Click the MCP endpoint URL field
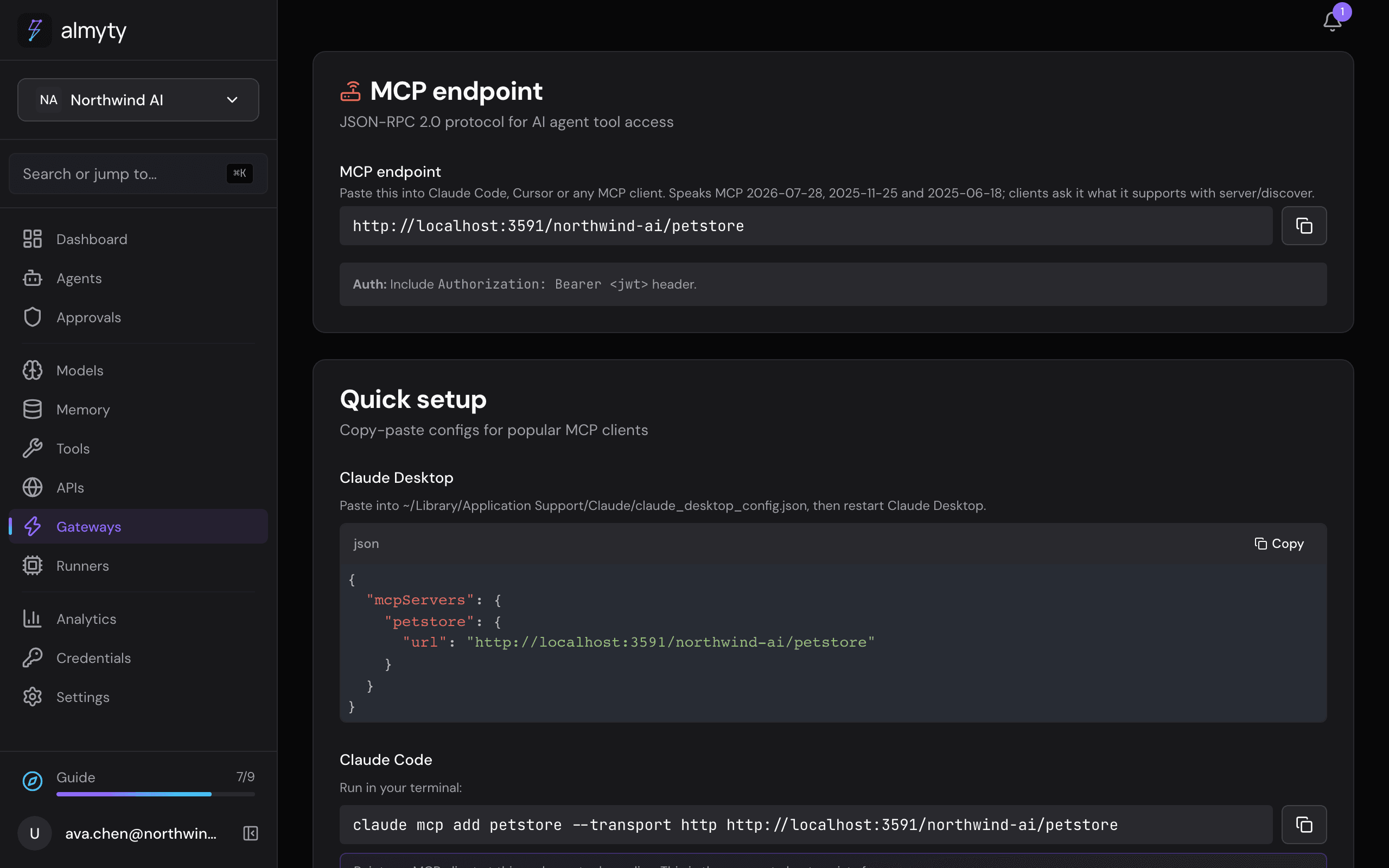This screenshot has height=868, width=1389. (806, 226)
